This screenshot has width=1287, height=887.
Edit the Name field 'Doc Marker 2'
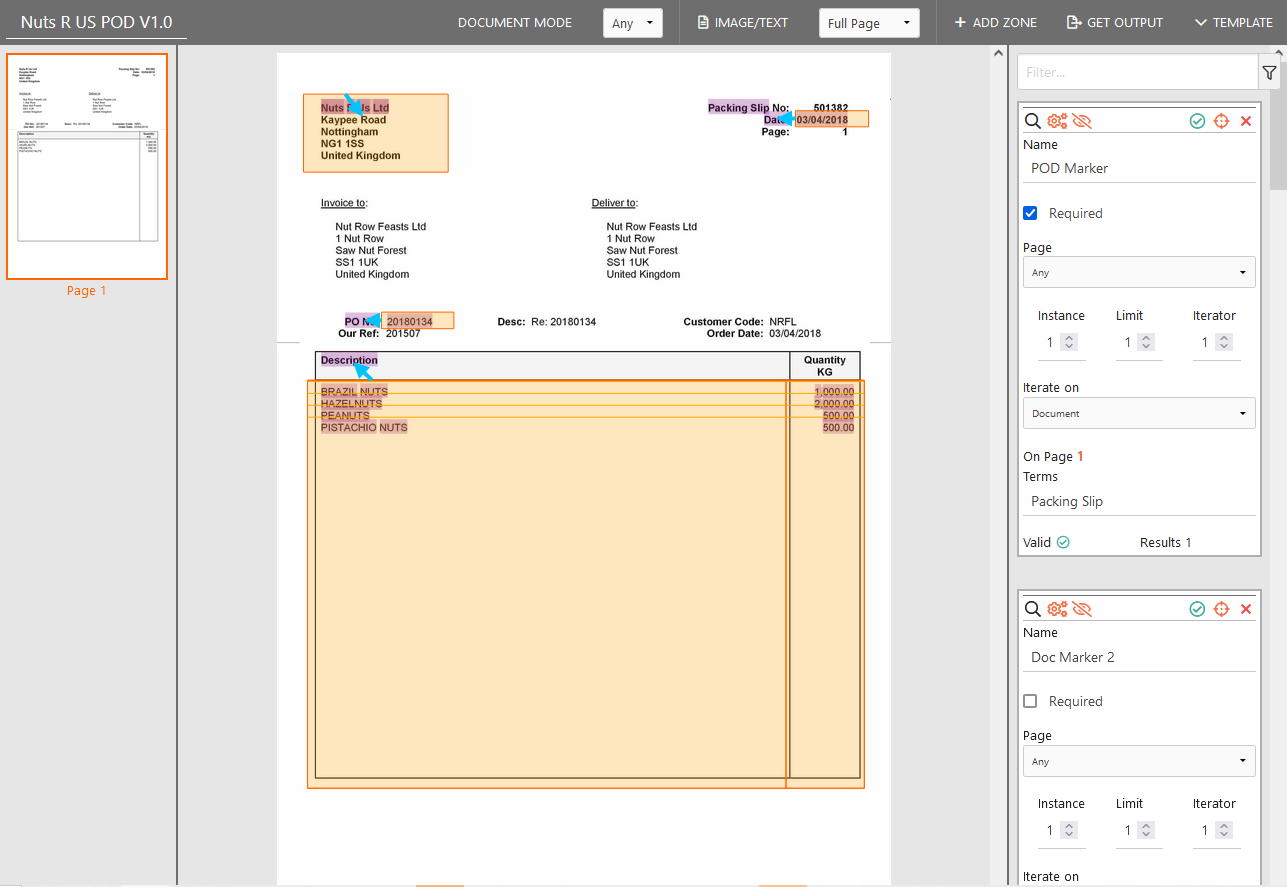[1139, 657]
